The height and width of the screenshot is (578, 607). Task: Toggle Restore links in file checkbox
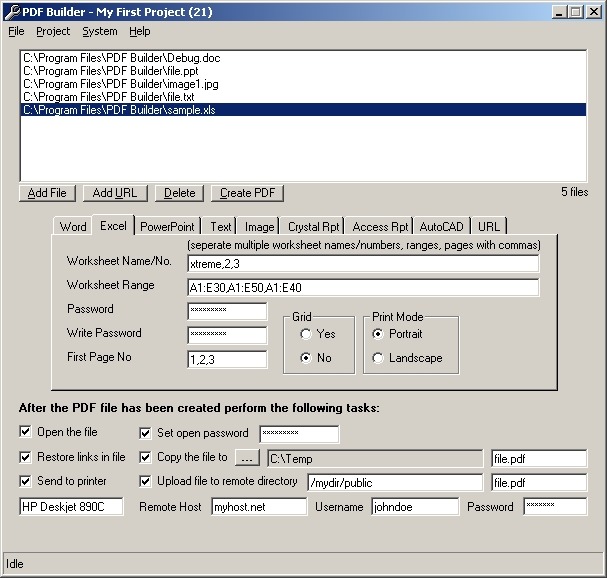click(25, 457)
